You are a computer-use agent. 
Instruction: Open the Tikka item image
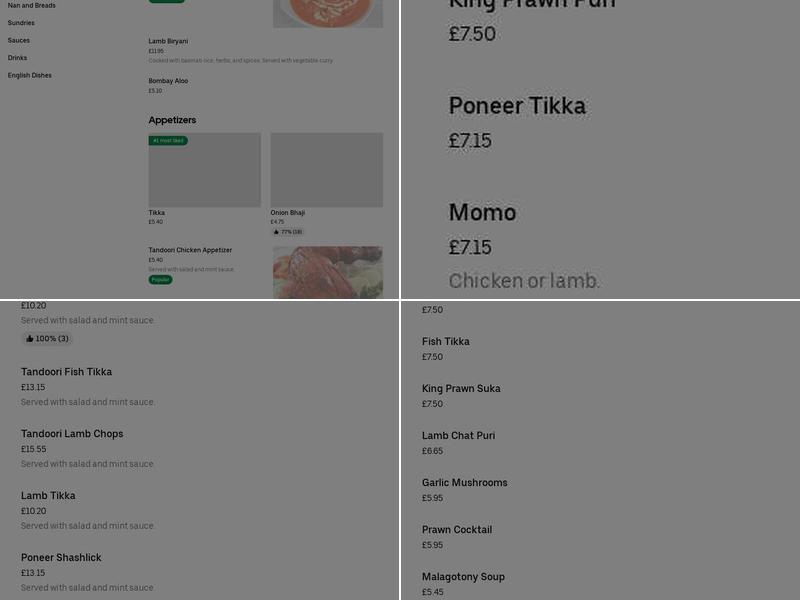click(x=204, y=169)
